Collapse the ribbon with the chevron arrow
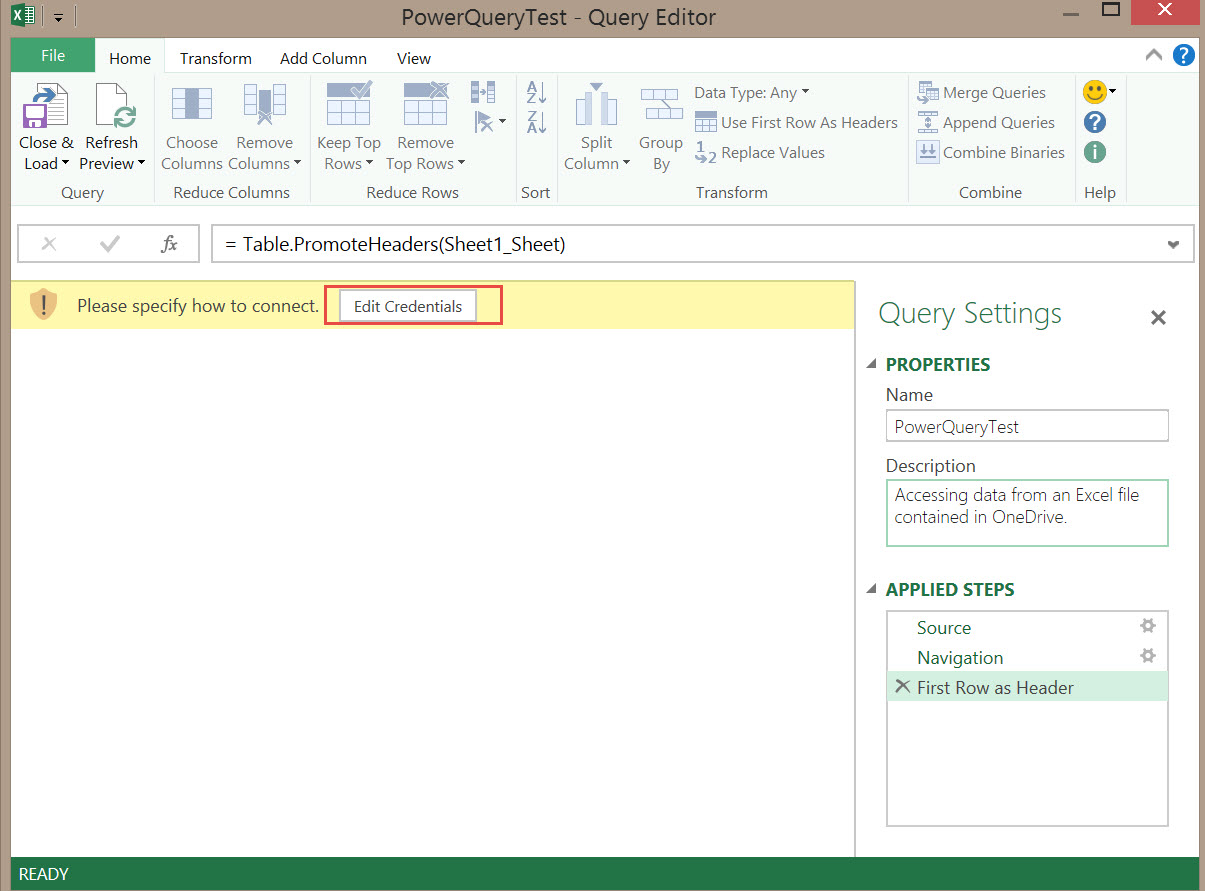The image size is (1205, 891). tap(1154, 55)
